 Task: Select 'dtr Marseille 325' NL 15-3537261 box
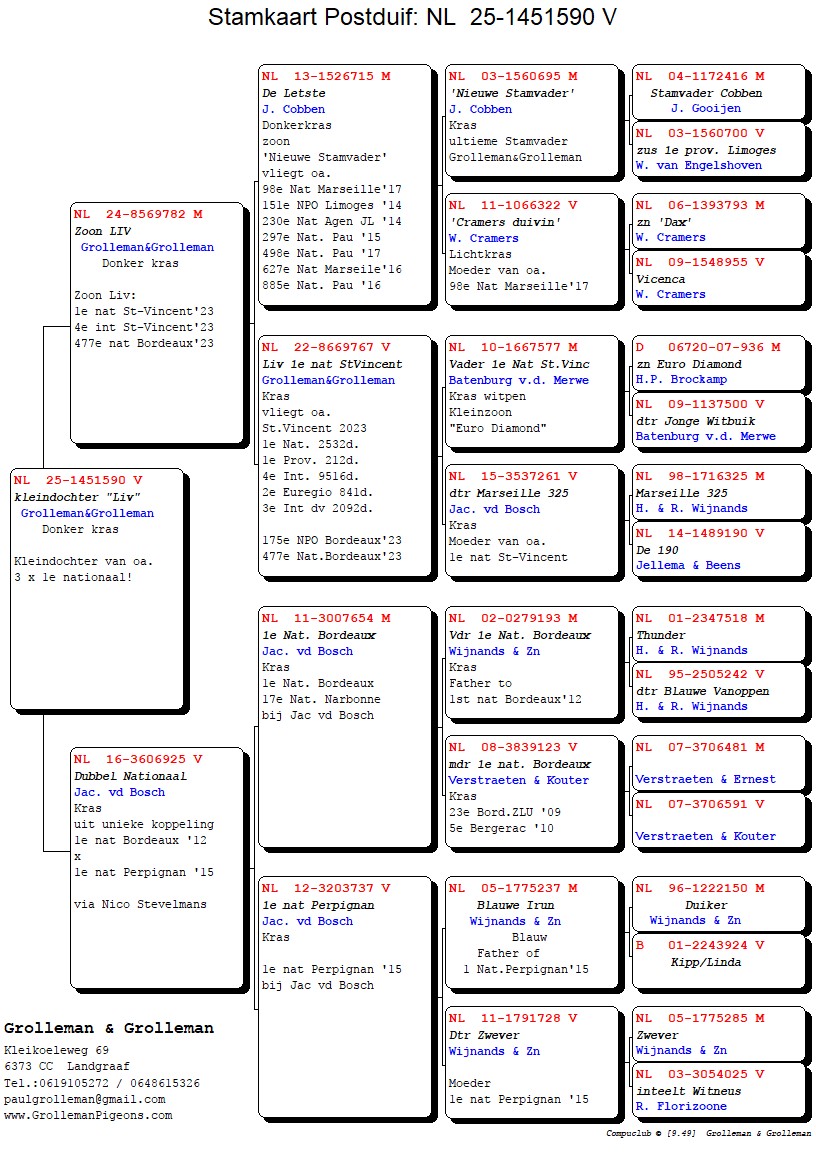coord(532,520)
